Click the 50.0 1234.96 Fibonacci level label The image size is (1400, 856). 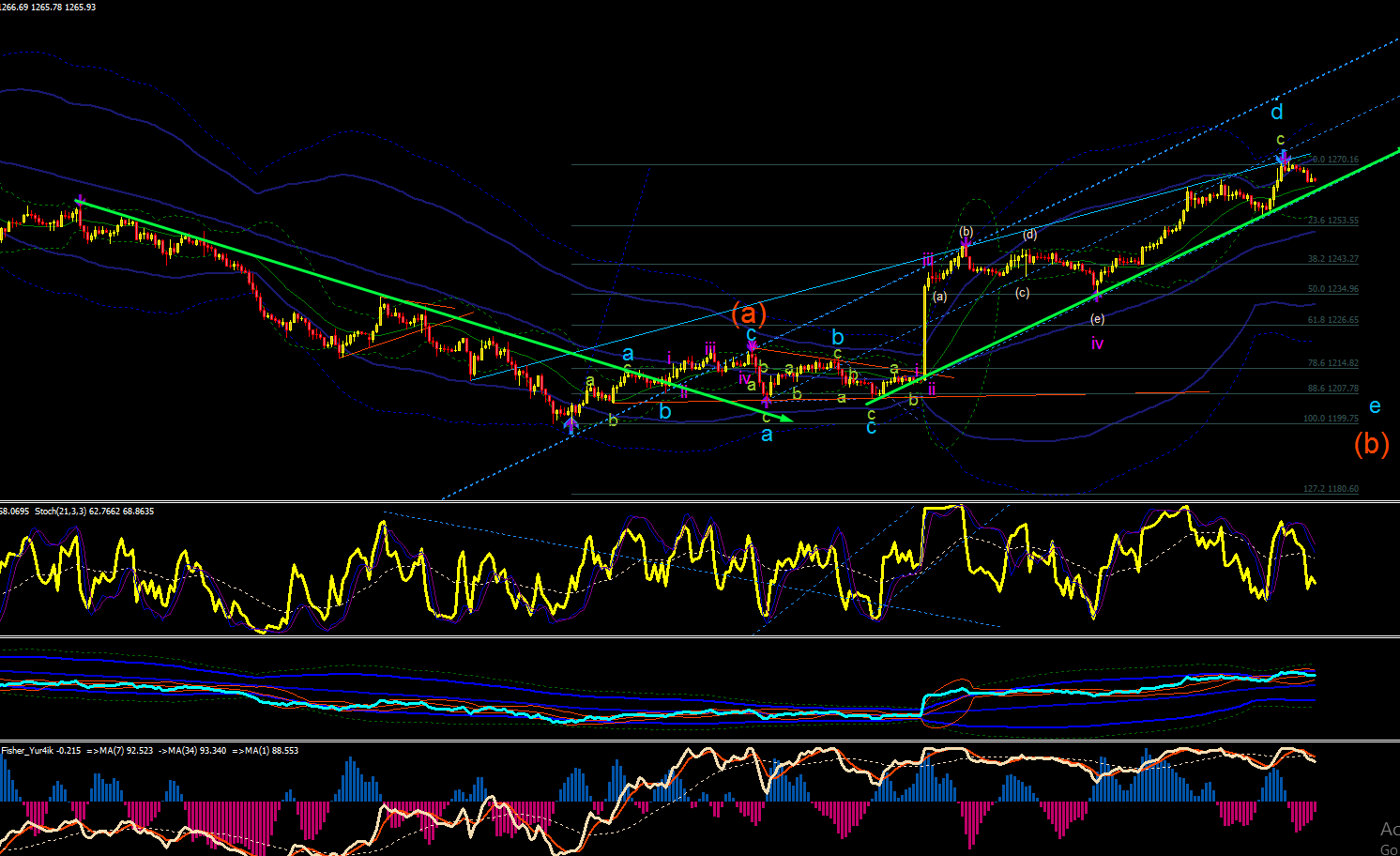1333,289
